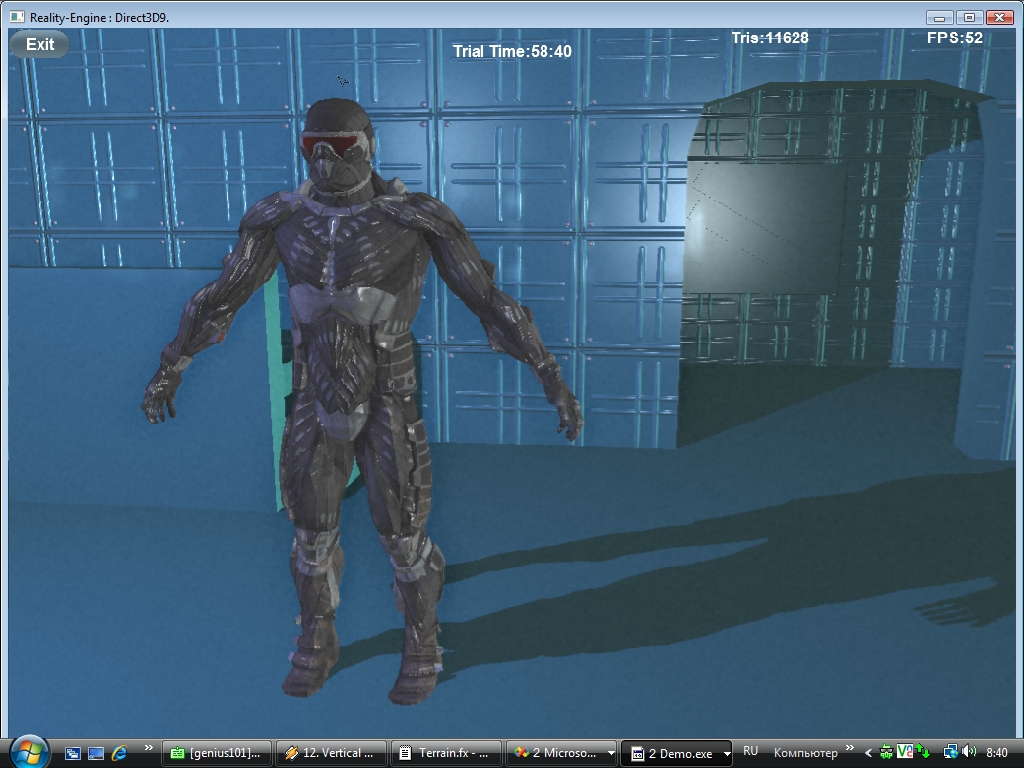The image size is (1024, 768).
Task: Click the green arrows network-activity tray icon
Action: pos(923,752)
